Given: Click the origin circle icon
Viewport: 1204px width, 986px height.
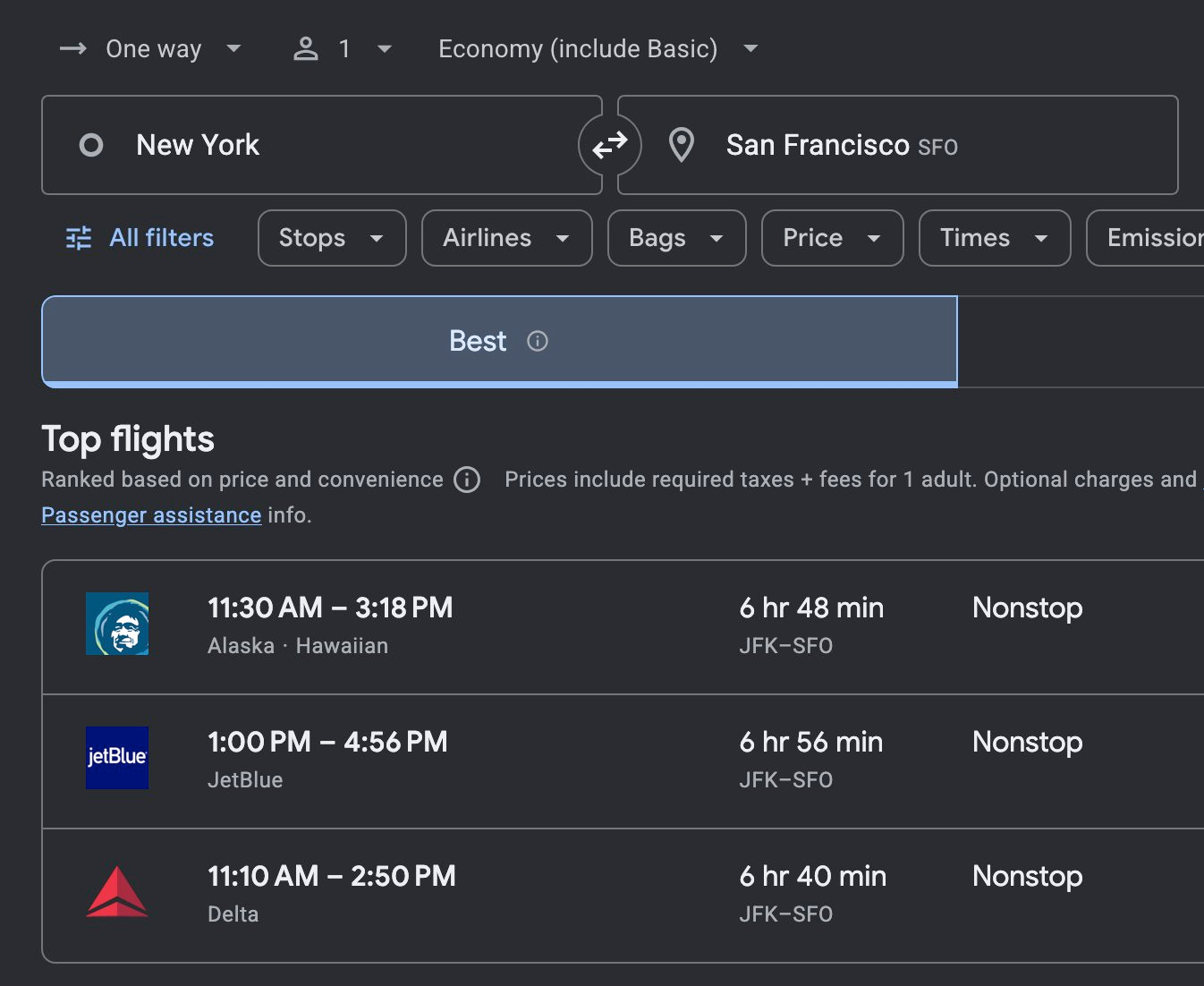Looking at the screenshot, I should click(91, 145).
